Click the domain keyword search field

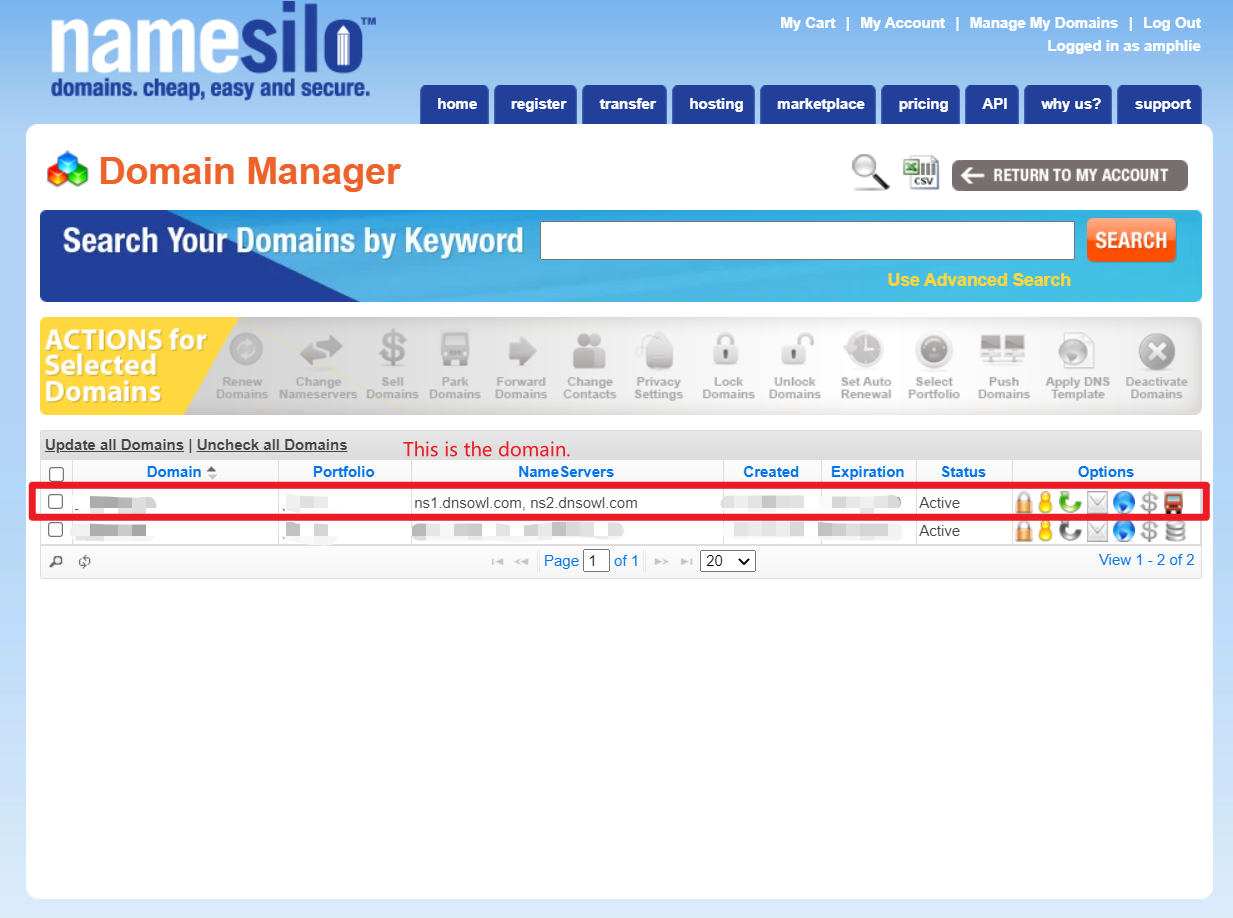point(807,240)
